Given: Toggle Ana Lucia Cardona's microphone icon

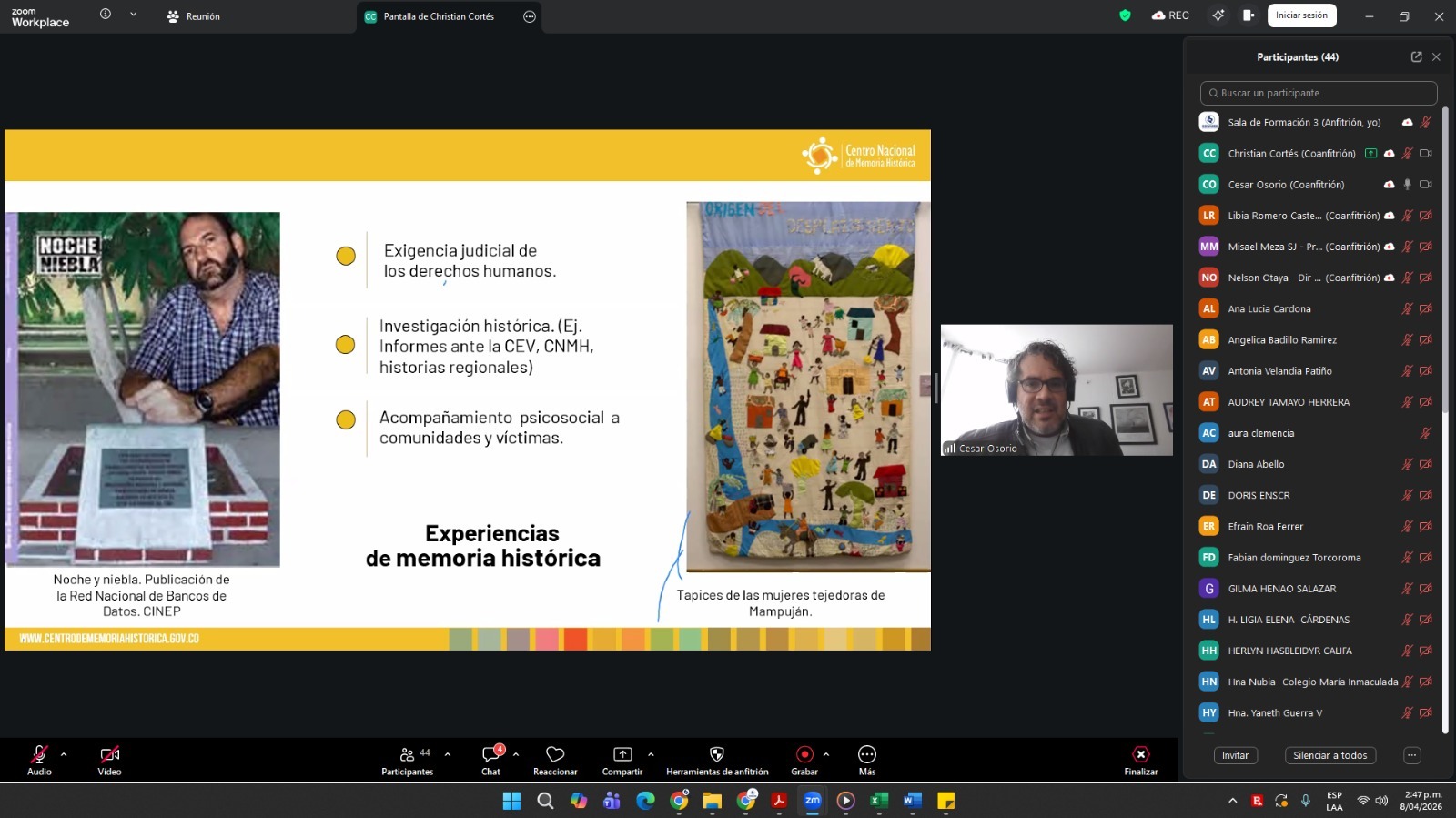Looking at the screenshot, I should pos(1407,309).
